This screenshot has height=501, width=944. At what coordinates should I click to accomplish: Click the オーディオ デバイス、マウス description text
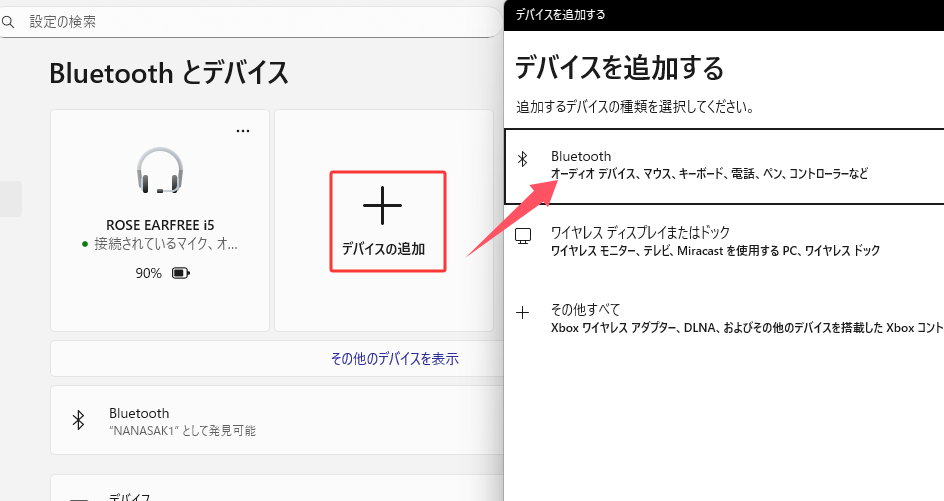point(709,174)
